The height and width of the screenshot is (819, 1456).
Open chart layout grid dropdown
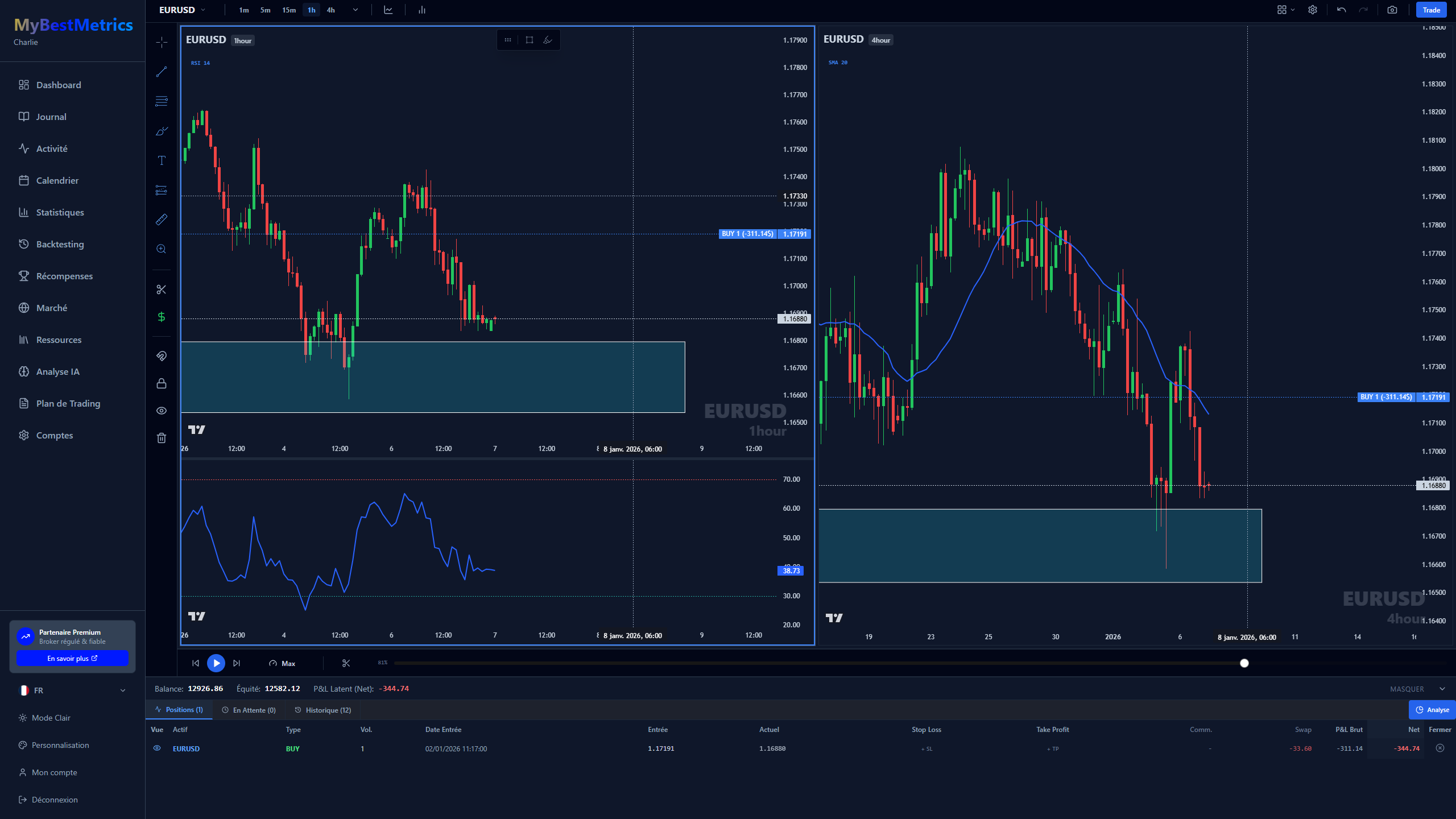coord(1285,10)
